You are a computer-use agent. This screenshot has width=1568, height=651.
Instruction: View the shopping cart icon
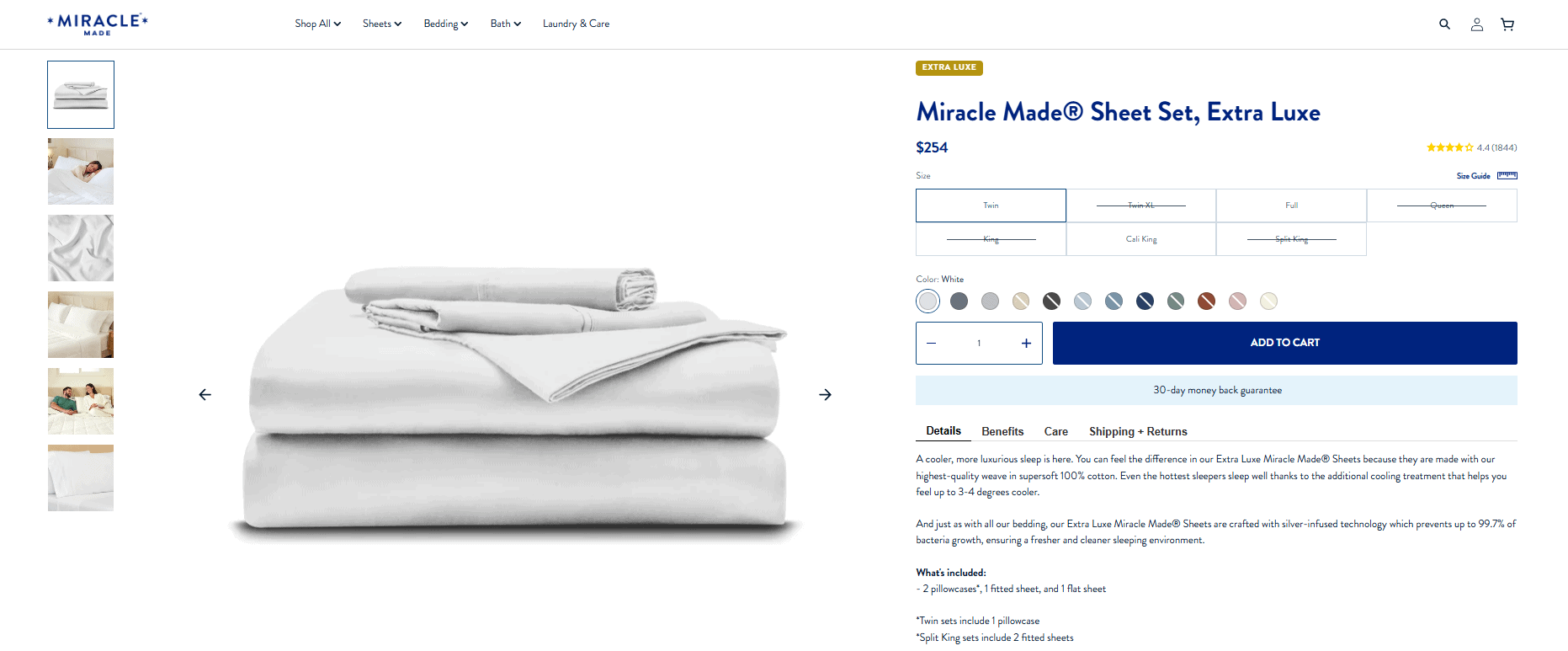1507,24
